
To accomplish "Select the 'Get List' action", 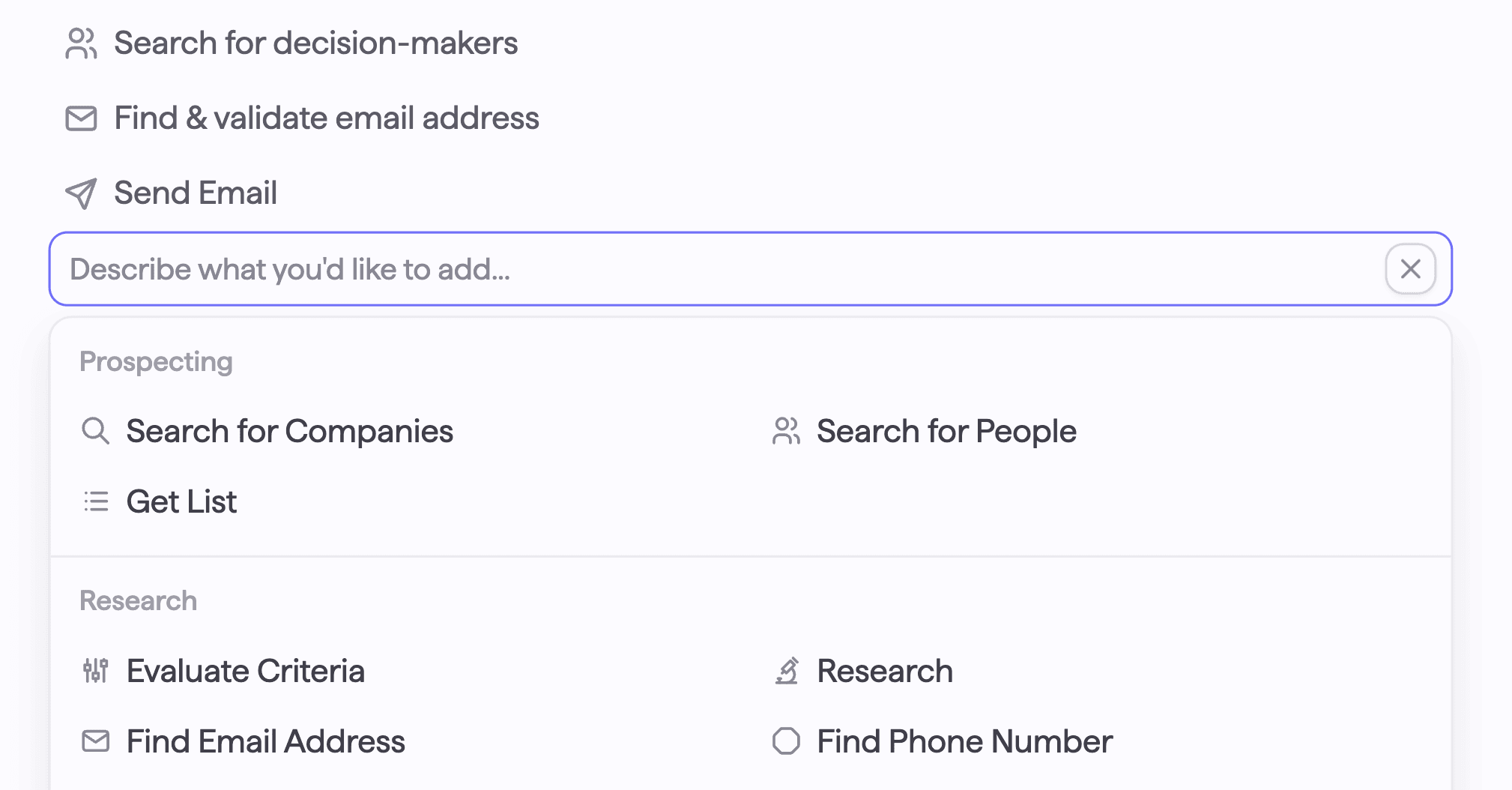I will pyautogui.click(x=181, y=501).
